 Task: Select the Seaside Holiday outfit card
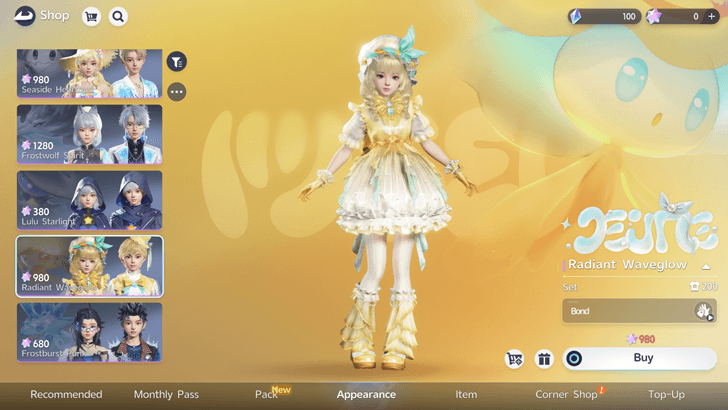pyautogui.click(x=90, y=73)
